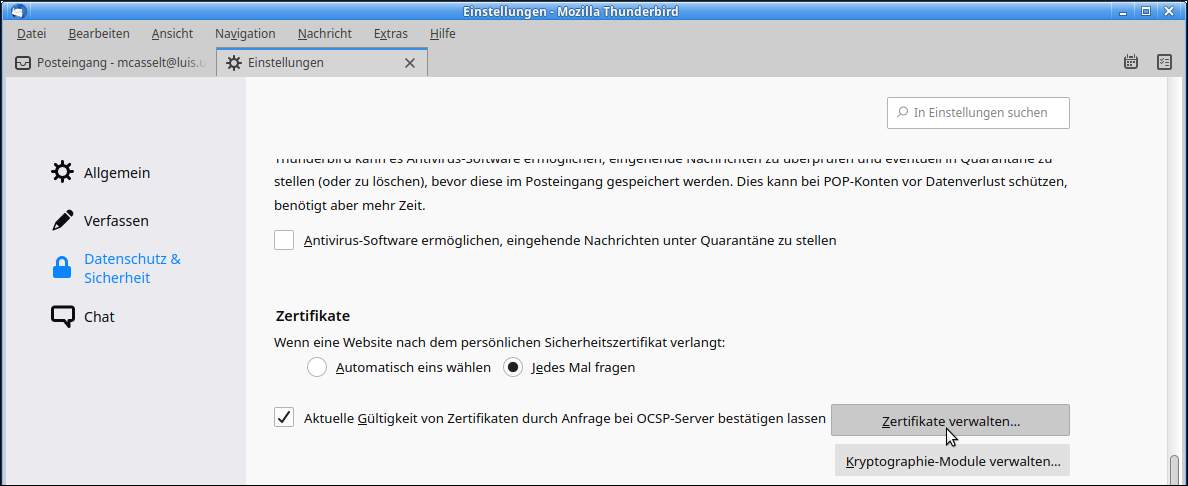The width and height of the screenshot is (1188, 486).
Task: Click the inbox tray icon on Posteingang tab
Action: pyautogui.click(x=23, y=63)
